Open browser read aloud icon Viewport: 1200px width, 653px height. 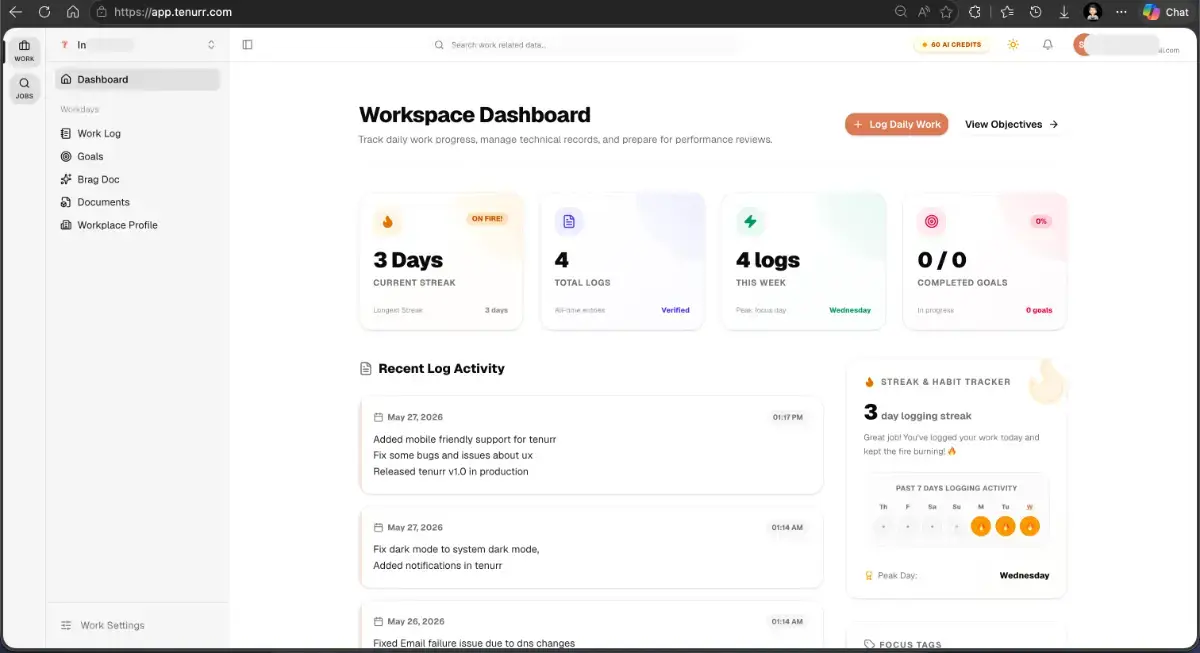(x=924, y=12)
